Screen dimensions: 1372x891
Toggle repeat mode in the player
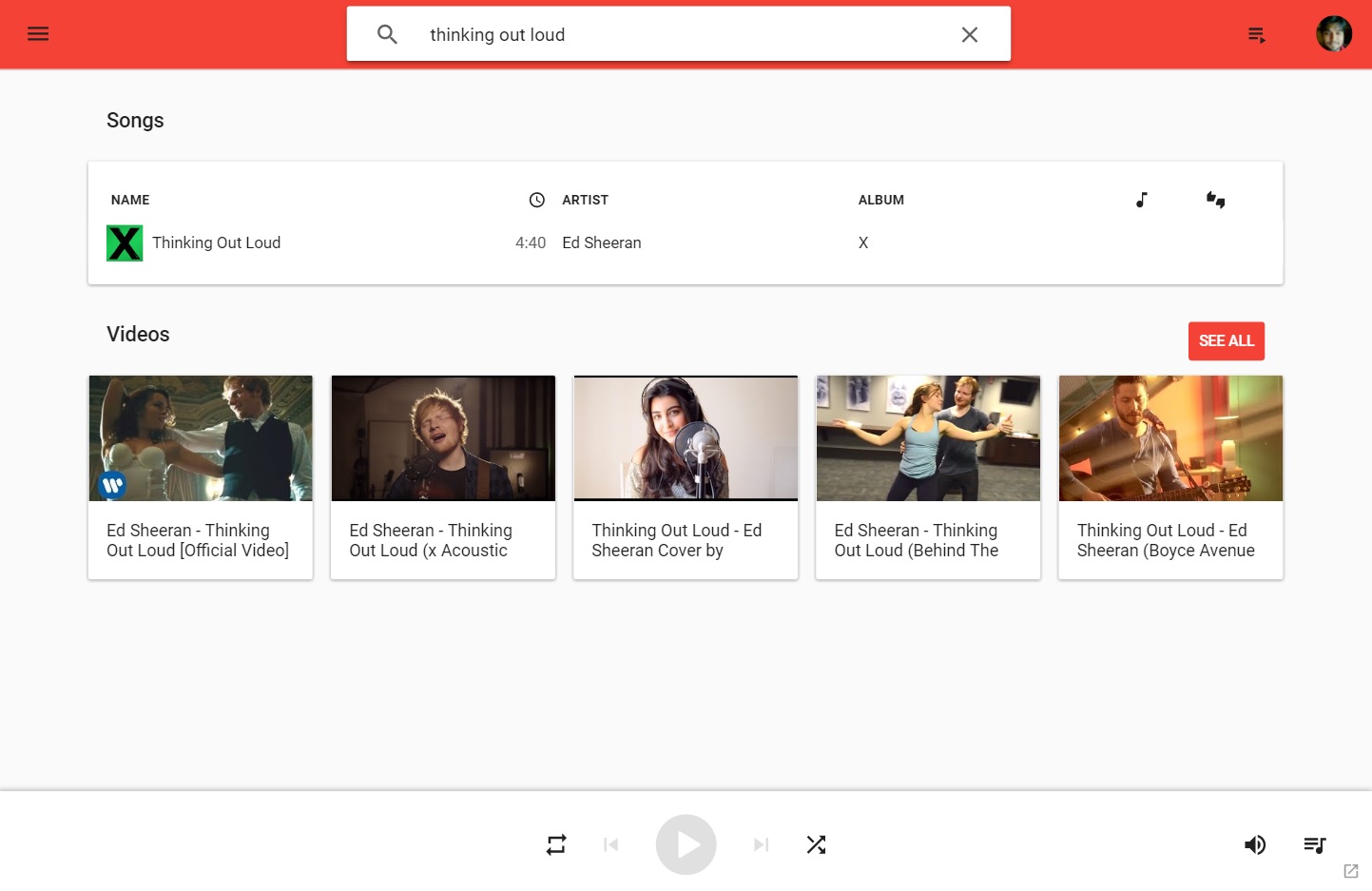[x=556, y=844]
